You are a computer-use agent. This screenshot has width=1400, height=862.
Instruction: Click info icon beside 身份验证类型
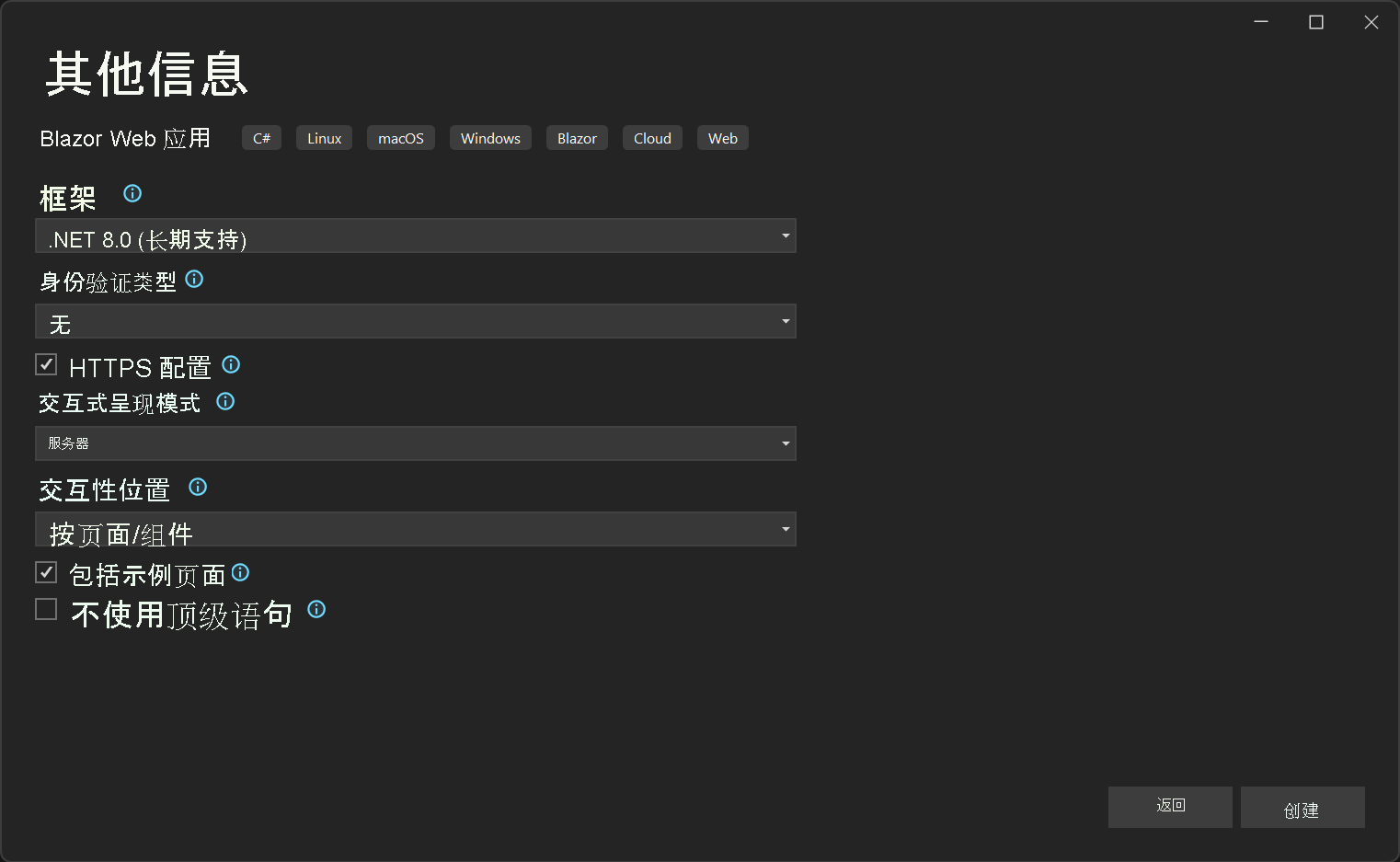194,279
